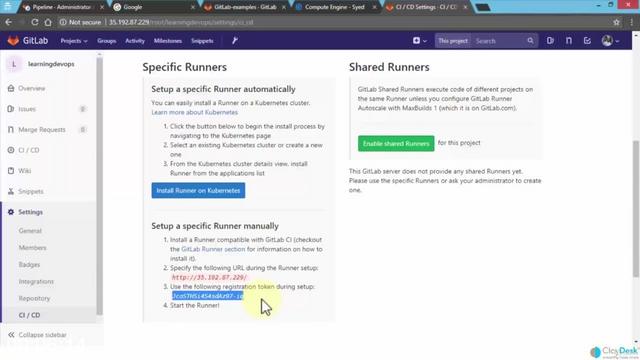Click Learn more about Kubernetes link

point(194,112)
